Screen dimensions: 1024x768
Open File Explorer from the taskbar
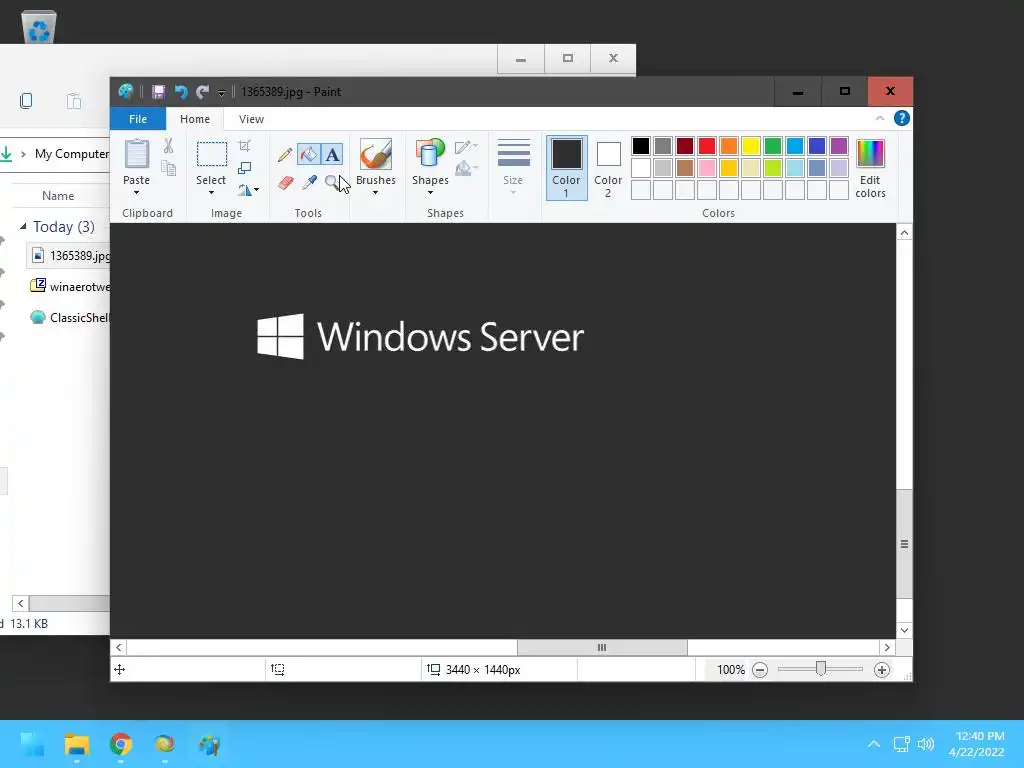pos(76,744)
